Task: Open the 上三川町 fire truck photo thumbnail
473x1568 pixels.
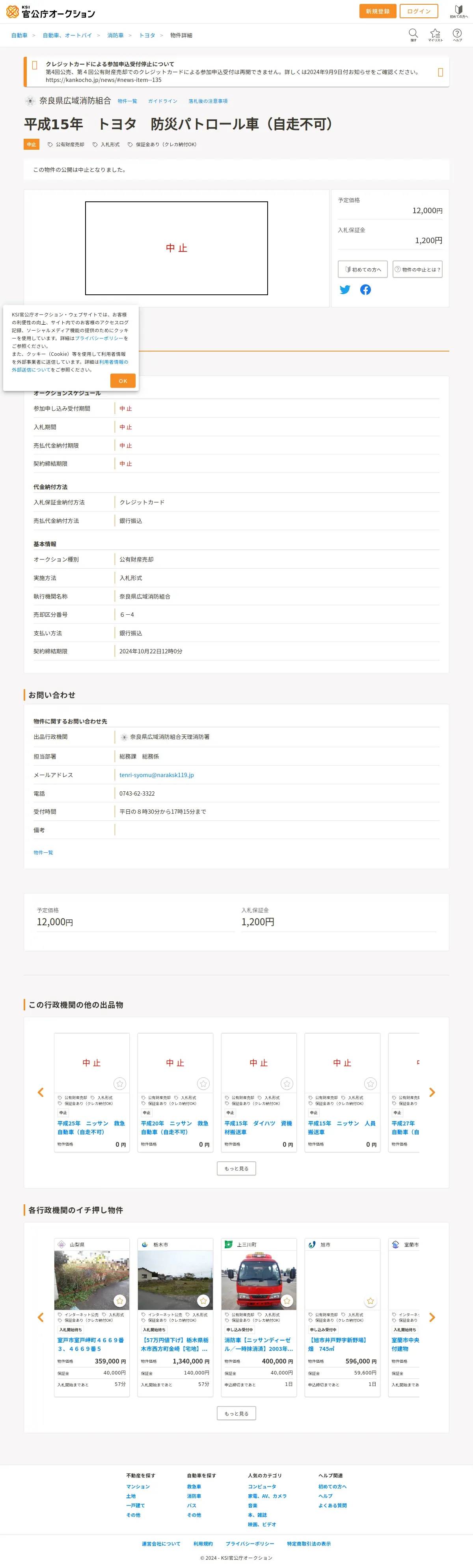Action: [259, 1280]
